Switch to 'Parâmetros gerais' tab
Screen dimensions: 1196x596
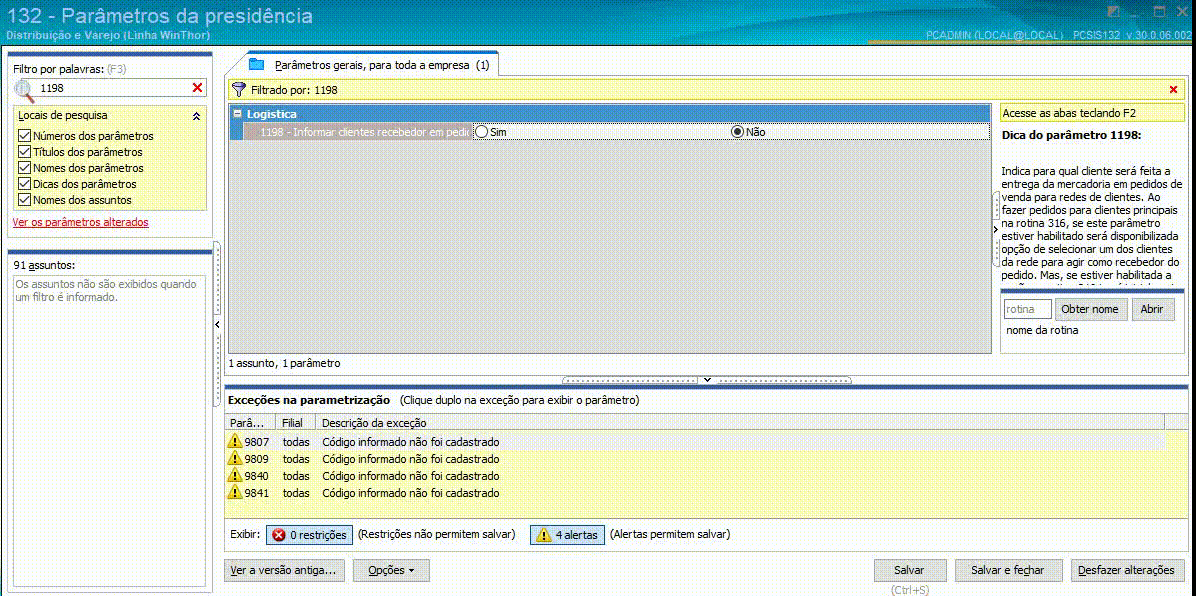point(373,65)
